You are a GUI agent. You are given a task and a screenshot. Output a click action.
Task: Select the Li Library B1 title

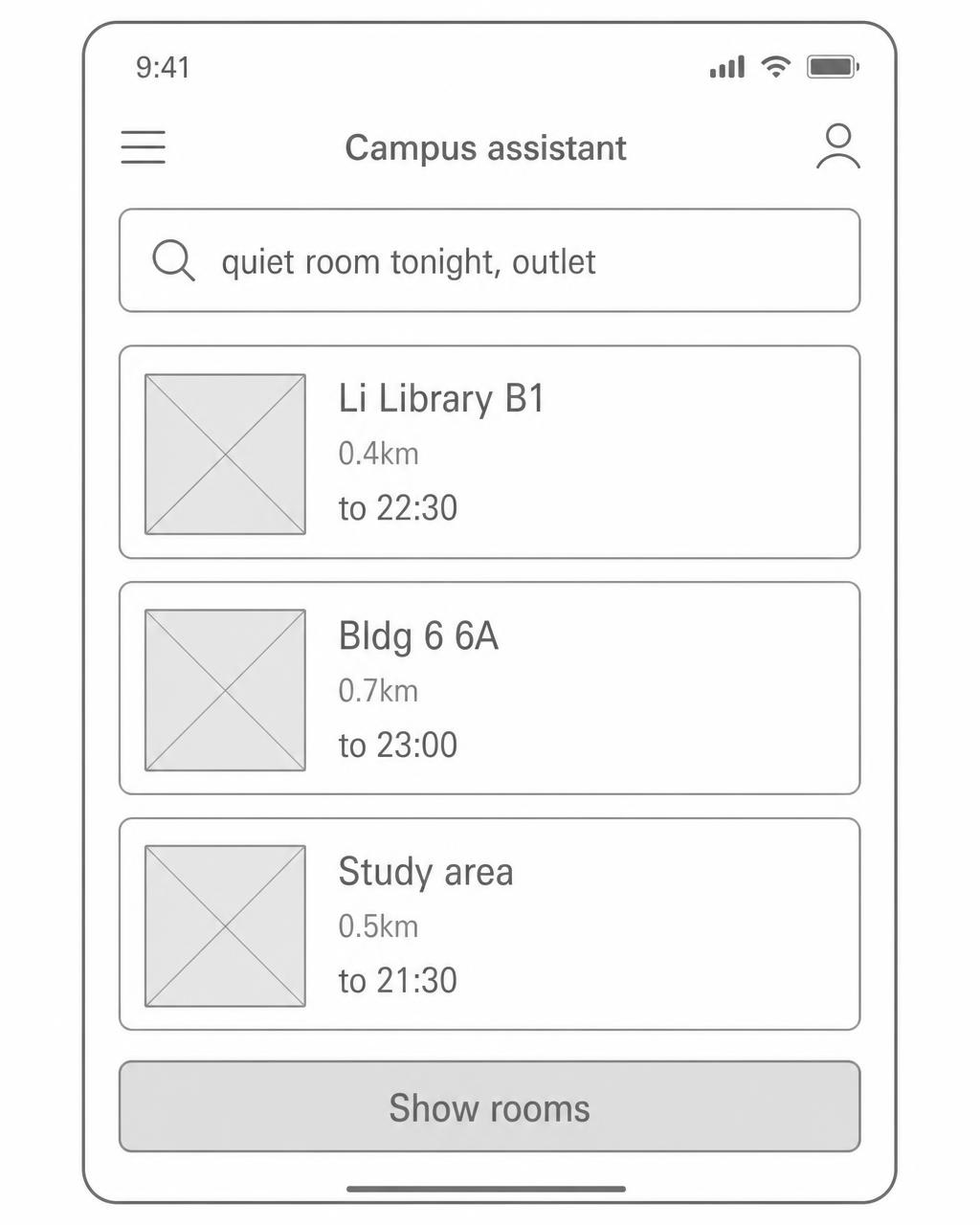441,398
